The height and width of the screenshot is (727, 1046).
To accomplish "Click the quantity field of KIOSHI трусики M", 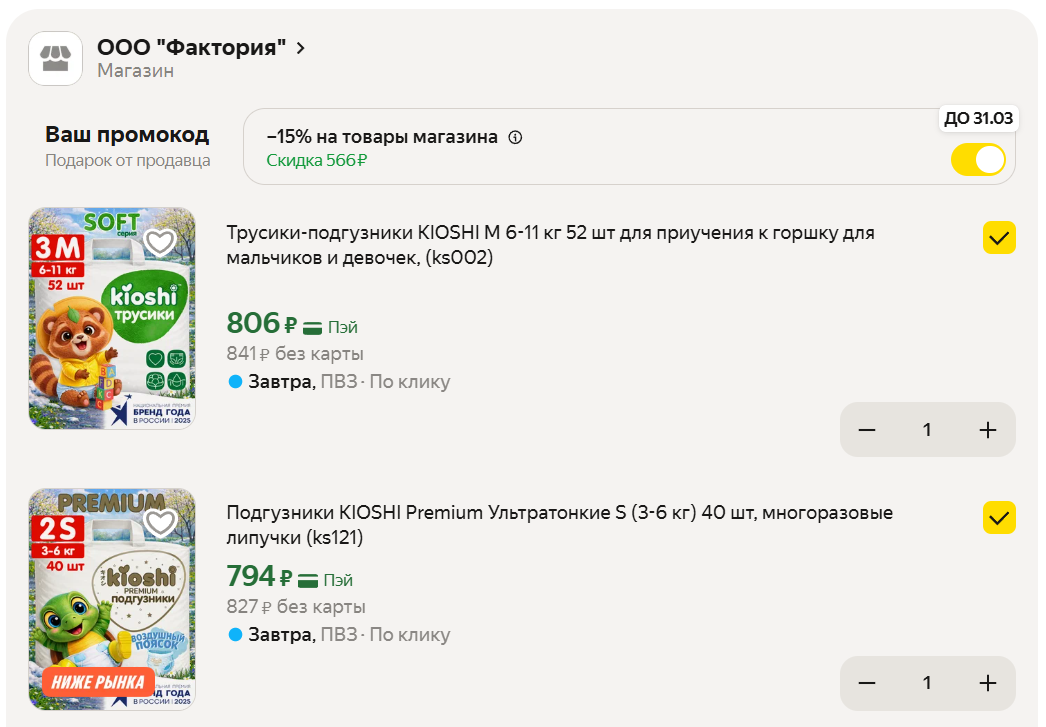I will click(927, 430).
